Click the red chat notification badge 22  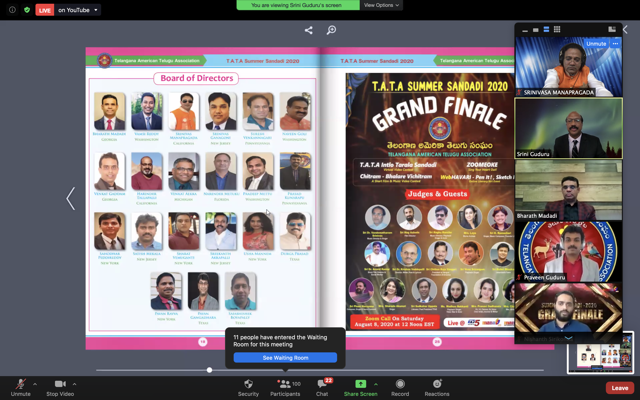pos(328,380)
